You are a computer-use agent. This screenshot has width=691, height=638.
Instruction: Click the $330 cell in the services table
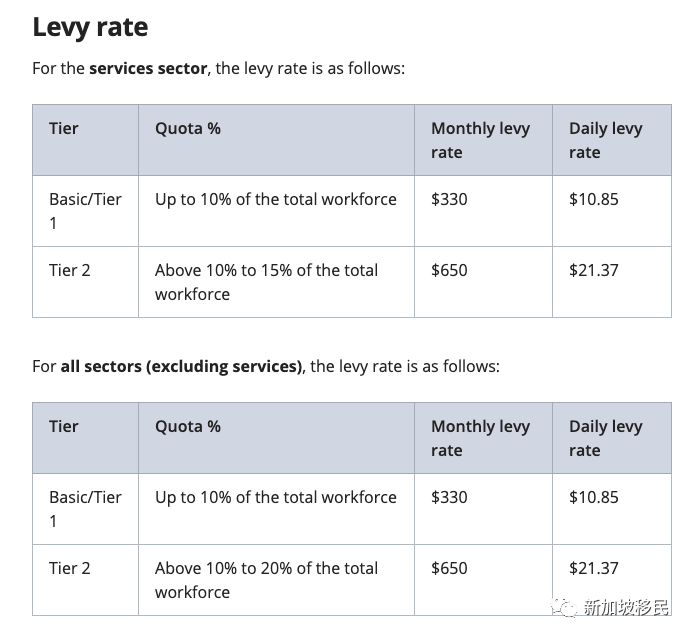pos(449,199)
